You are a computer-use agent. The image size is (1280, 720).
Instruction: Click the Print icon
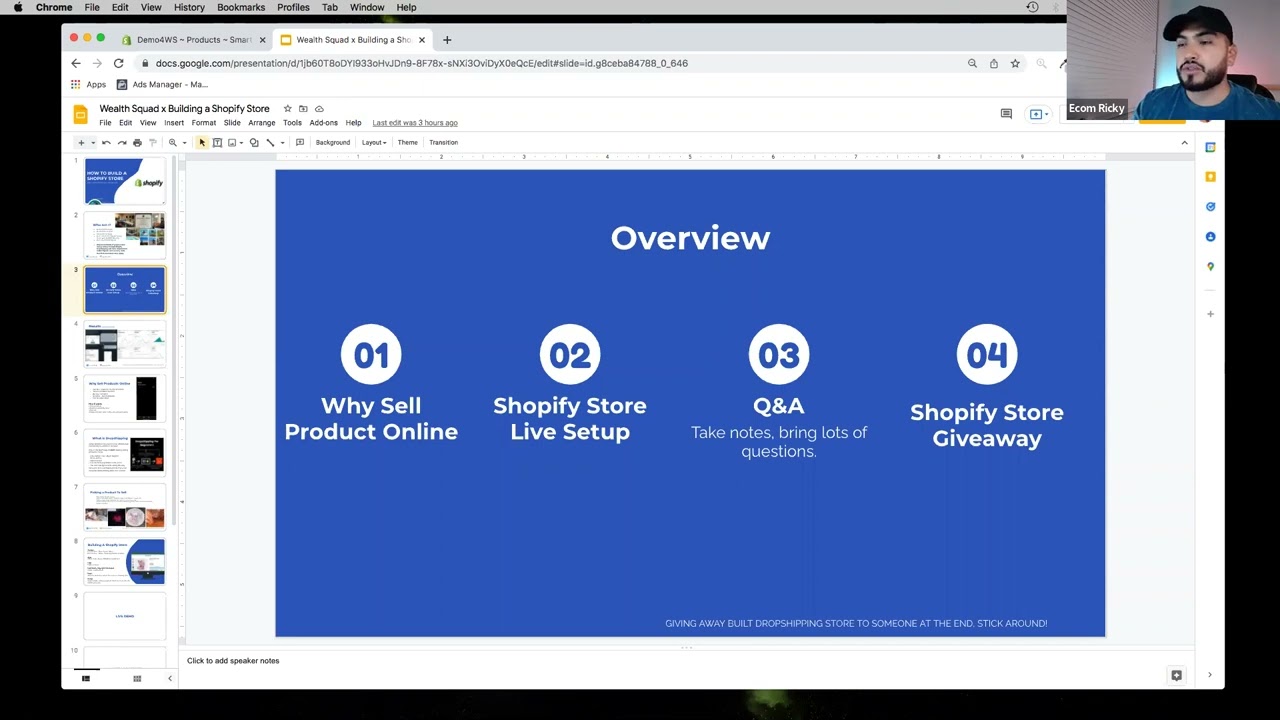pyautogui.click(x=137, y=143)
